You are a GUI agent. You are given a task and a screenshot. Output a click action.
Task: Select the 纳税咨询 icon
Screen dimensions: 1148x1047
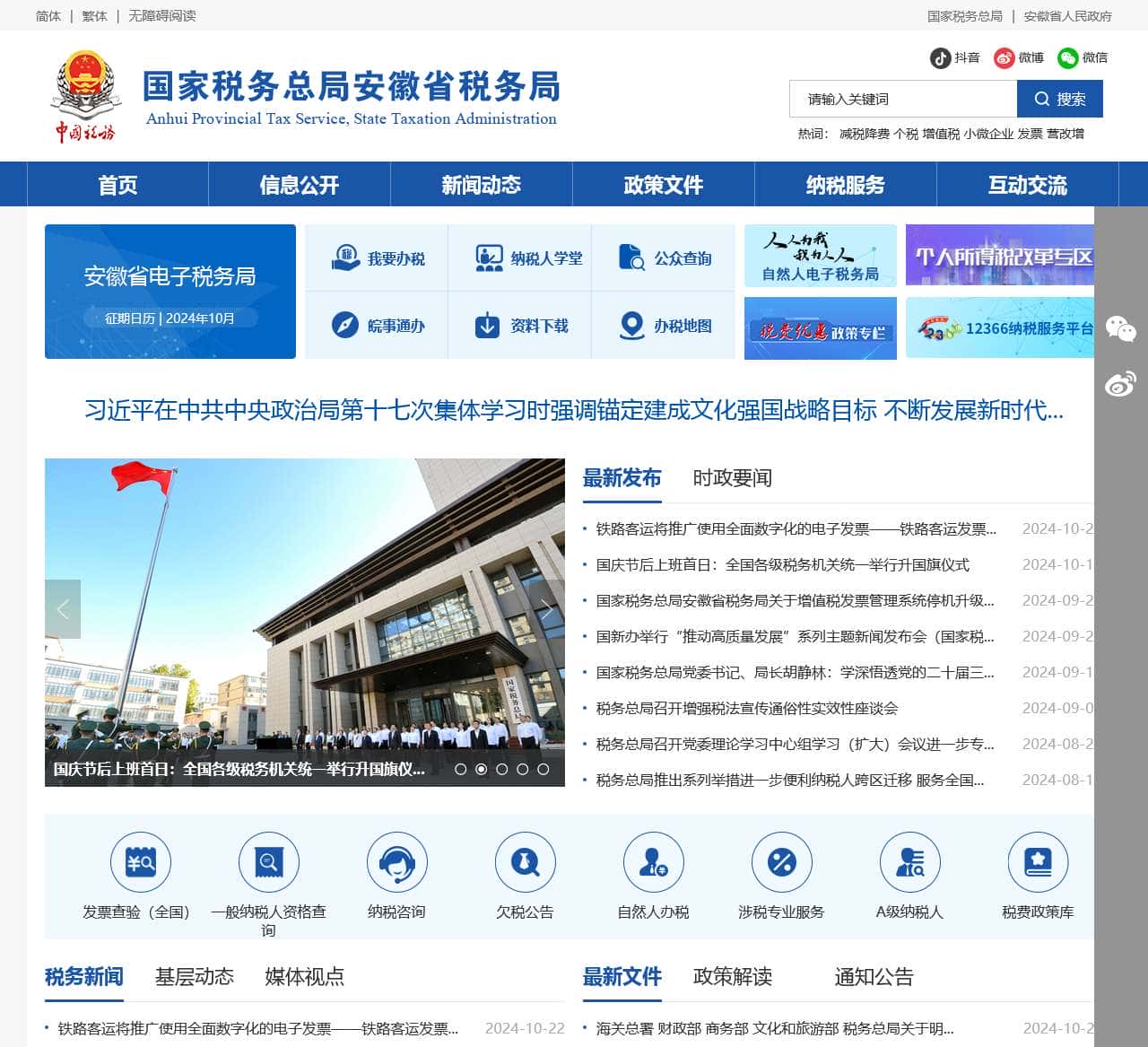click(397, 861)
